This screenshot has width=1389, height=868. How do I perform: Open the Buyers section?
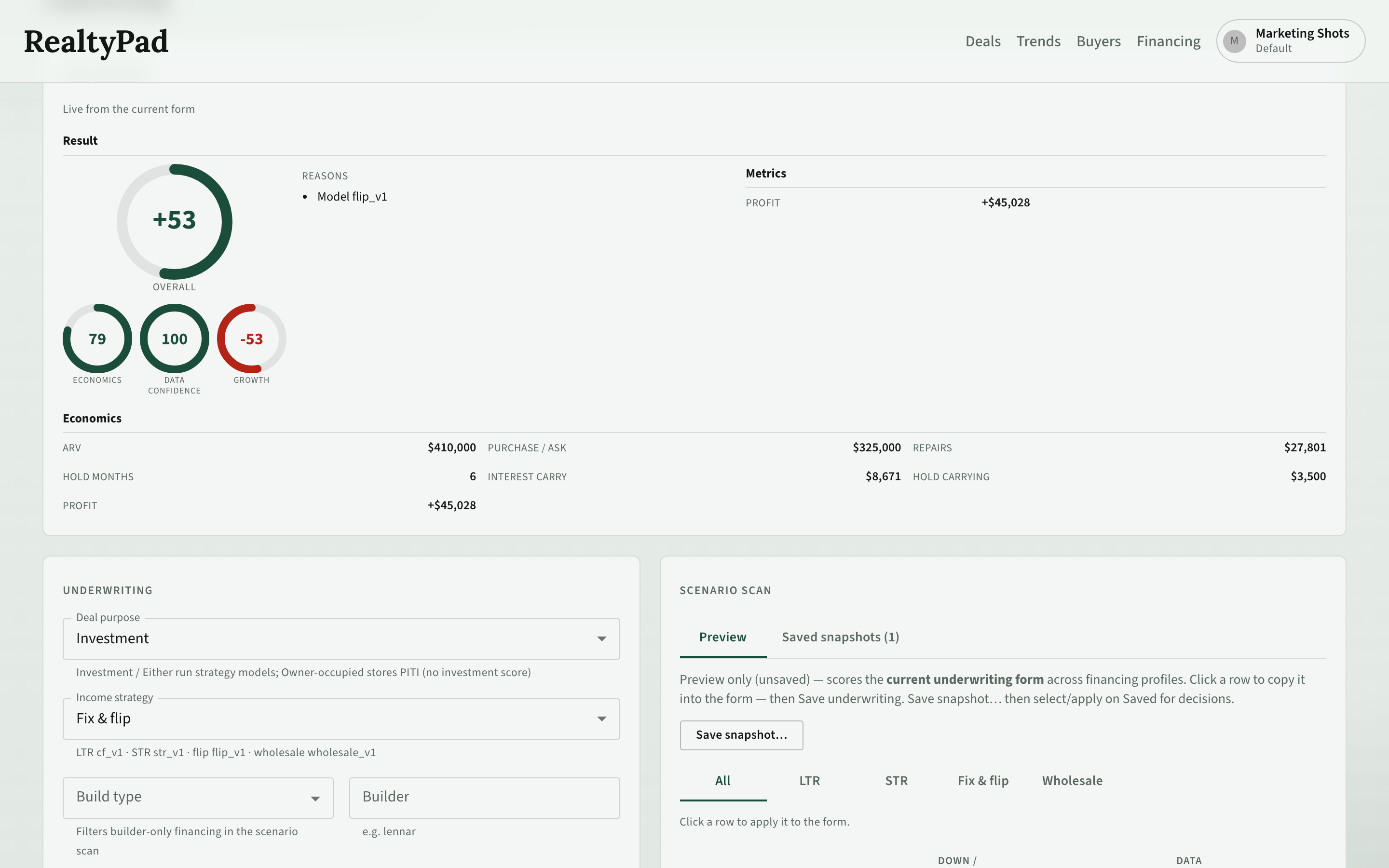pos(1098,41)
